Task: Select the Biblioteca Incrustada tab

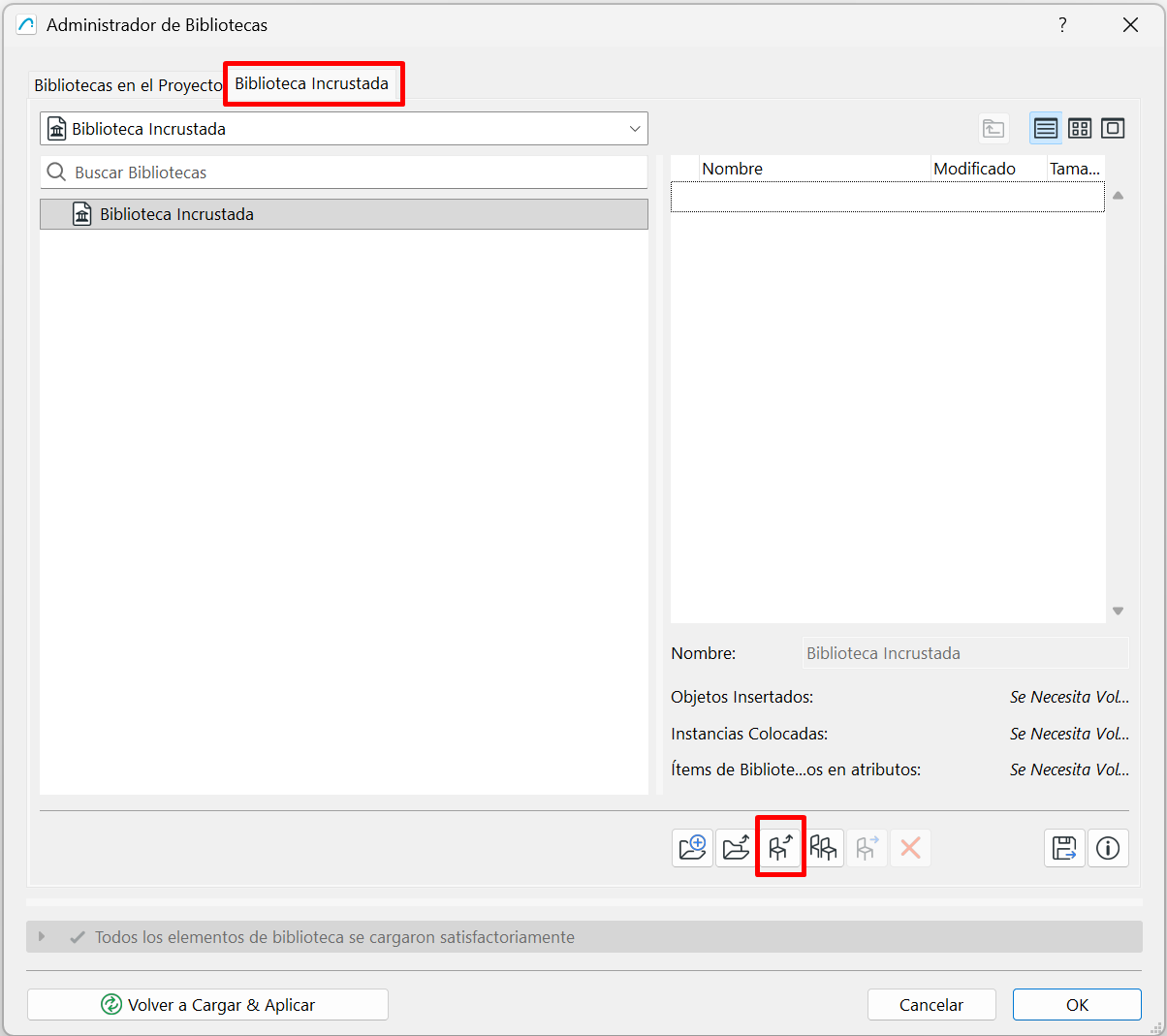Action: 312,84
